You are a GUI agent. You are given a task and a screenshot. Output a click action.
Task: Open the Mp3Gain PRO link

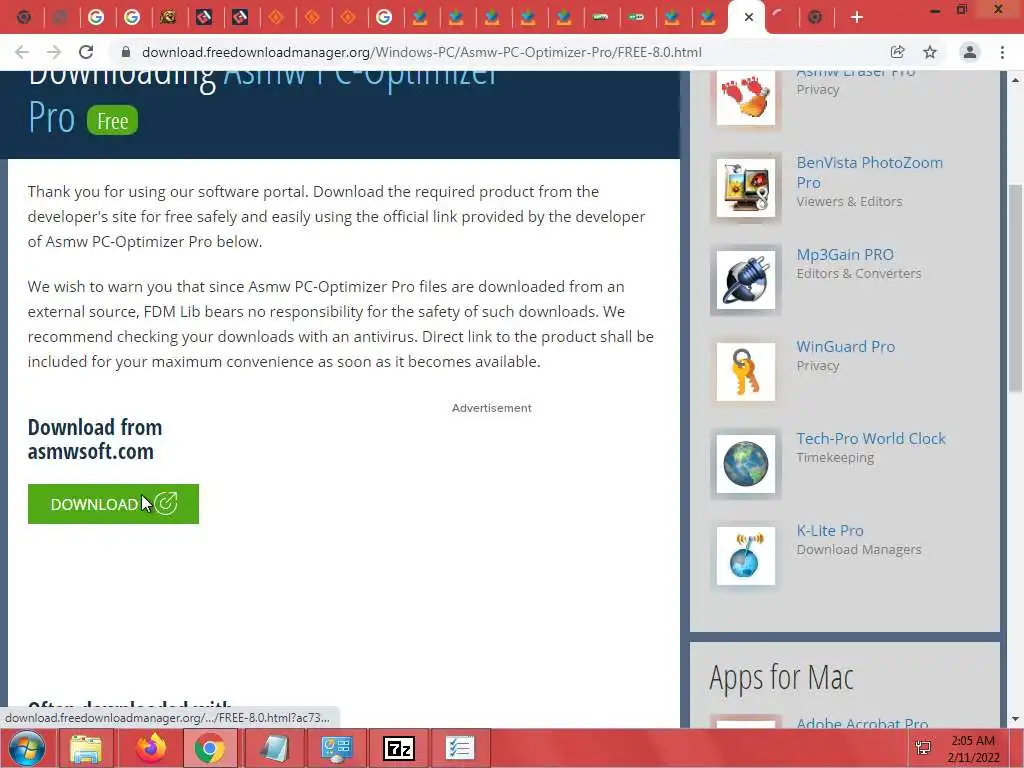845,254
